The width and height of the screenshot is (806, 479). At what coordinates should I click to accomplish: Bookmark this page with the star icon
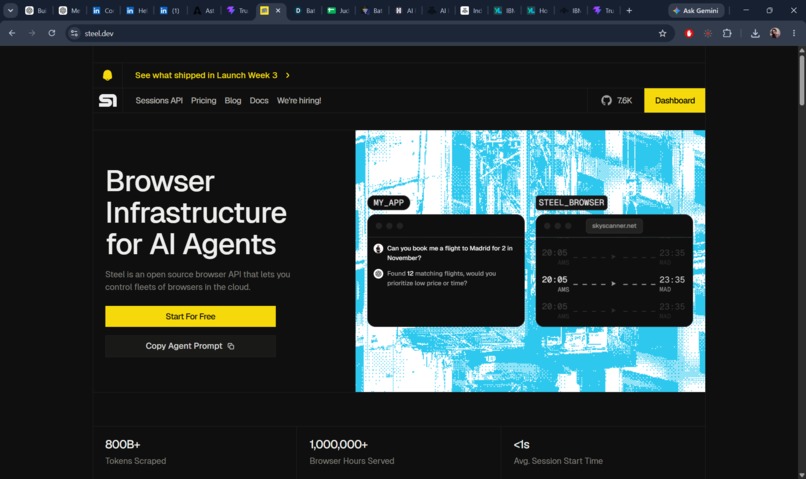663,33
